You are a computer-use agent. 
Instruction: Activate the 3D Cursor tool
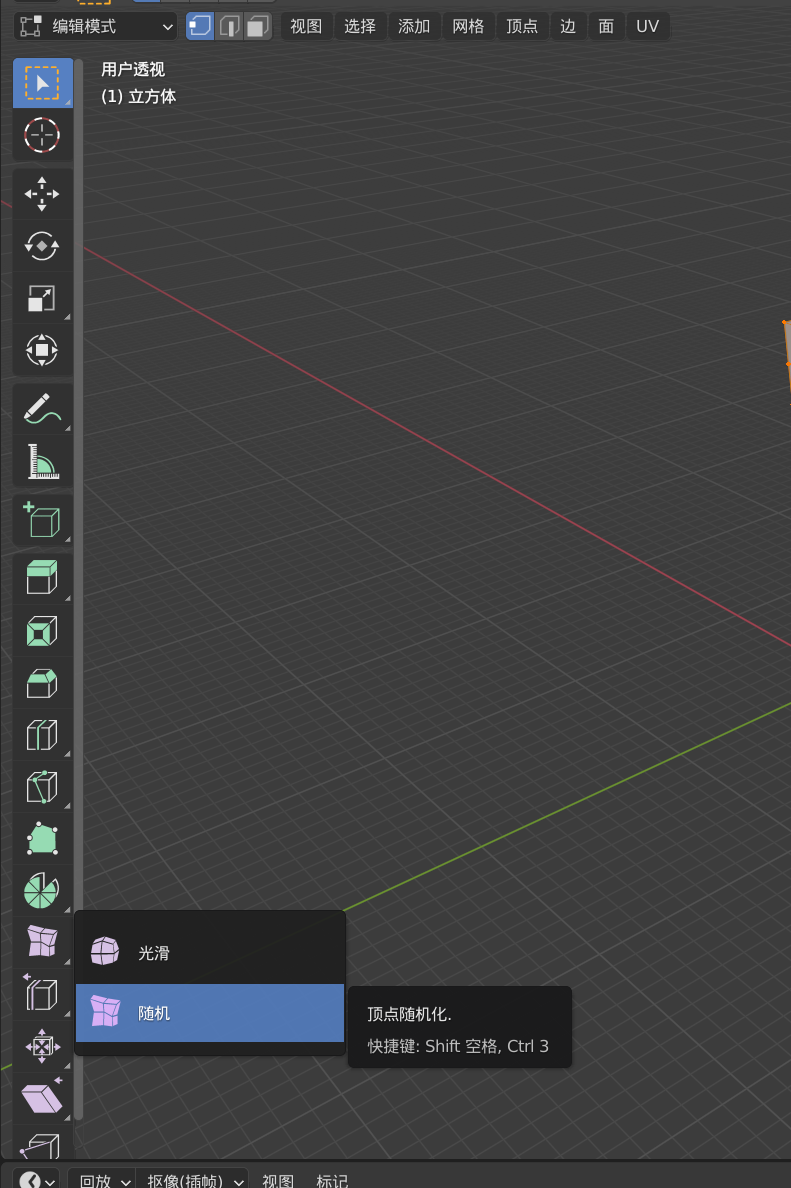tap(42, 135)
